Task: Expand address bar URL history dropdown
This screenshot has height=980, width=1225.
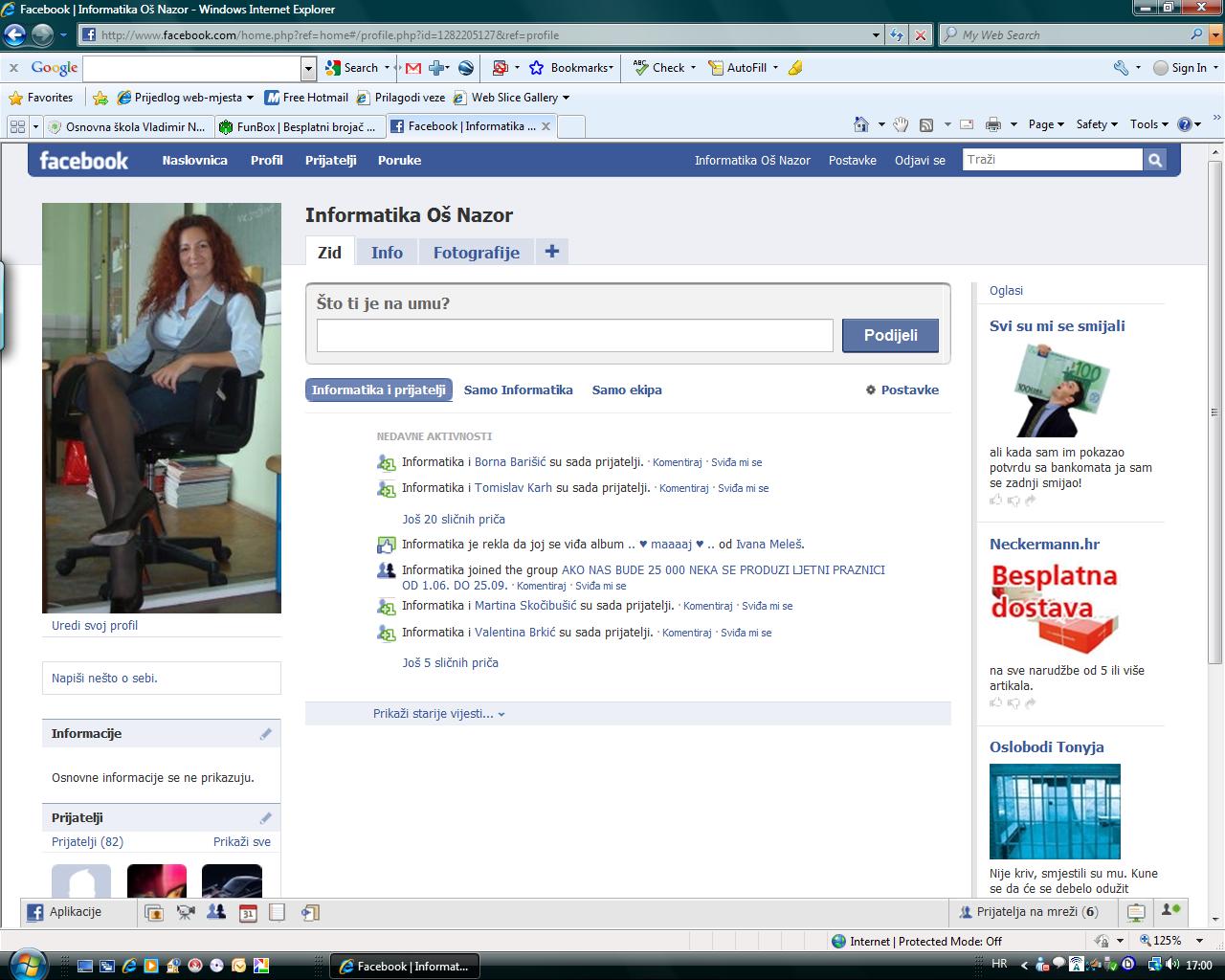Action: pyautogui.click(x=877, y=35)
